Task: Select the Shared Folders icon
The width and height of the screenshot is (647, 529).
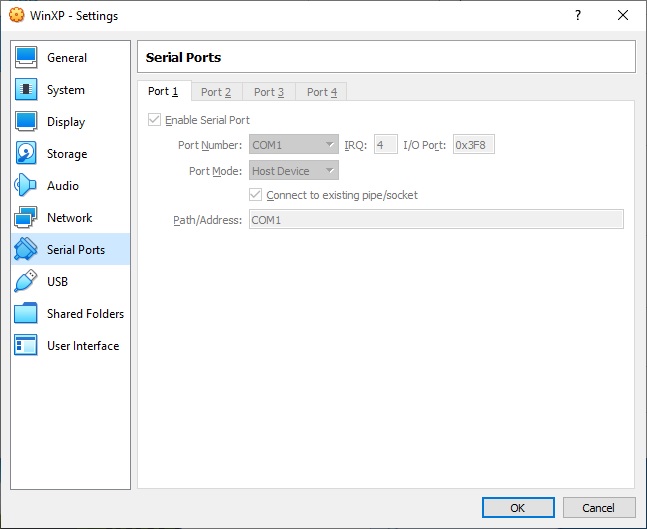Action: pos(26,313)
